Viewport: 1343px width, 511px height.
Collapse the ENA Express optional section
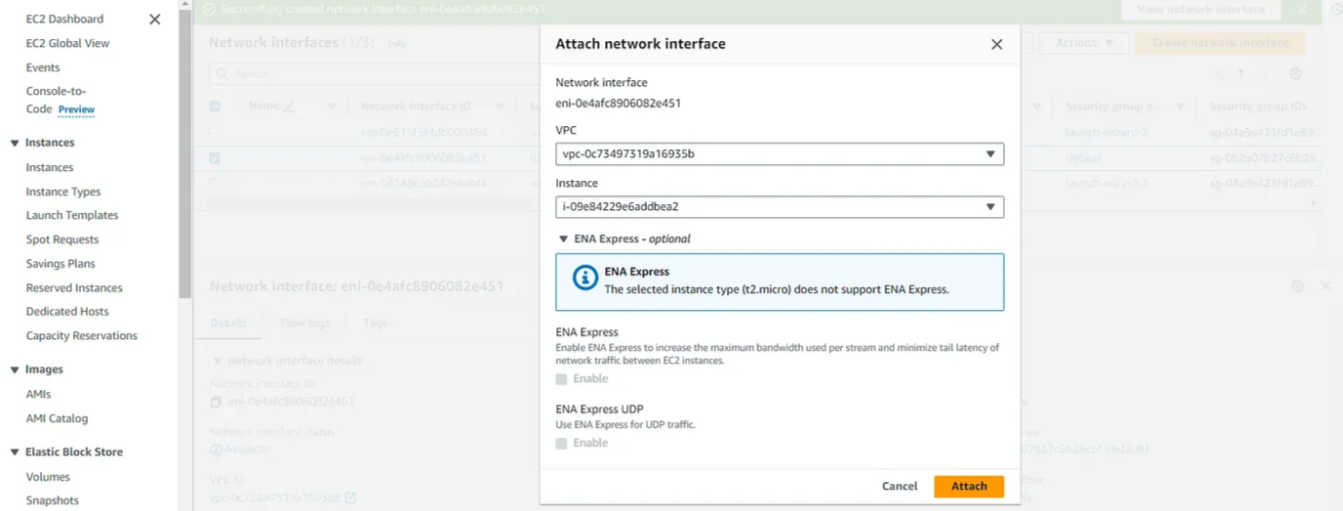pyautogui.click(x=564, y=239)
